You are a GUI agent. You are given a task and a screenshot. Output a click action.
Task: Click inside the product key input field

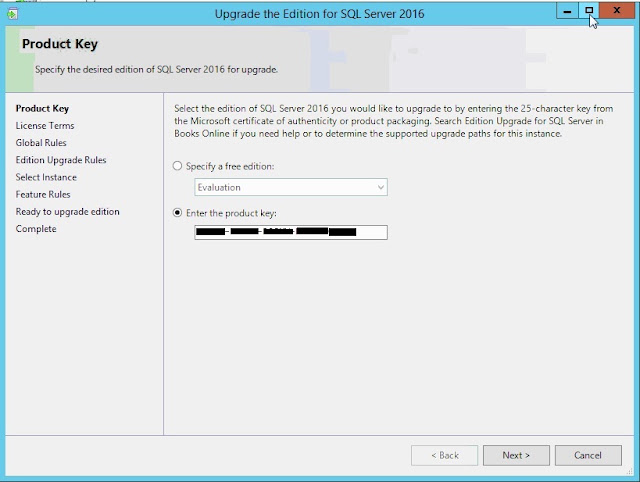tap(291, 232)
